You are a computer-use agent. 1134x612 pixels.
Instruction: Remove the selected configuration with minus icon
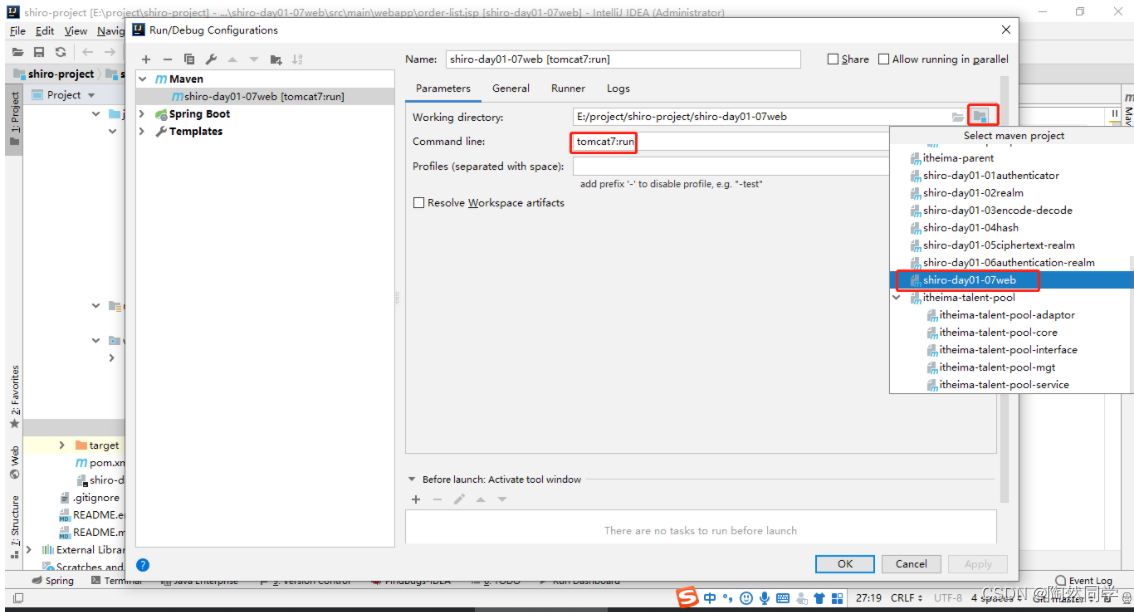pos(168,59)
